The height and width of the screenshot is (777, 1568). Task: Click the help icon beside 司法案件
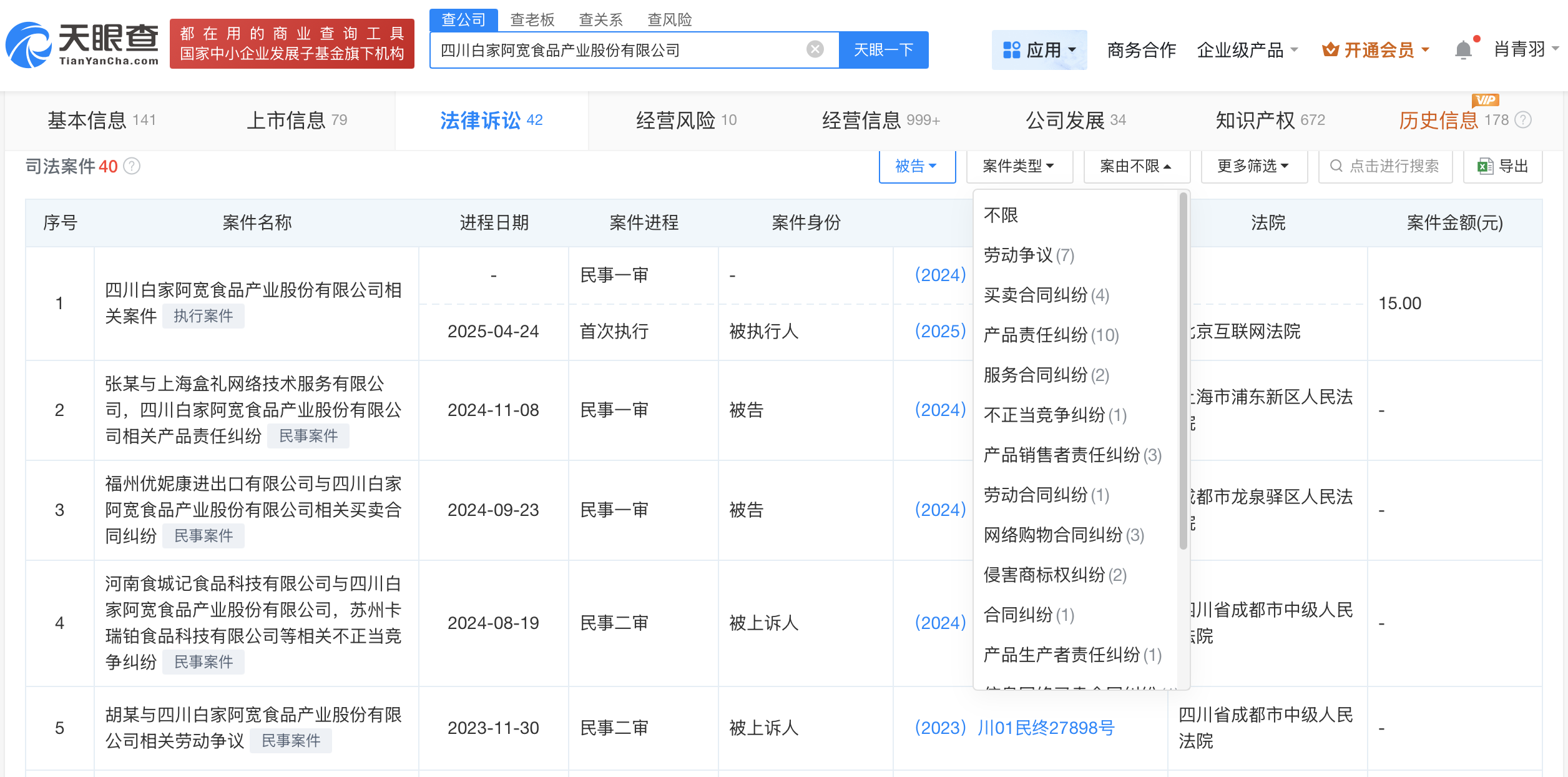(132, 166)
